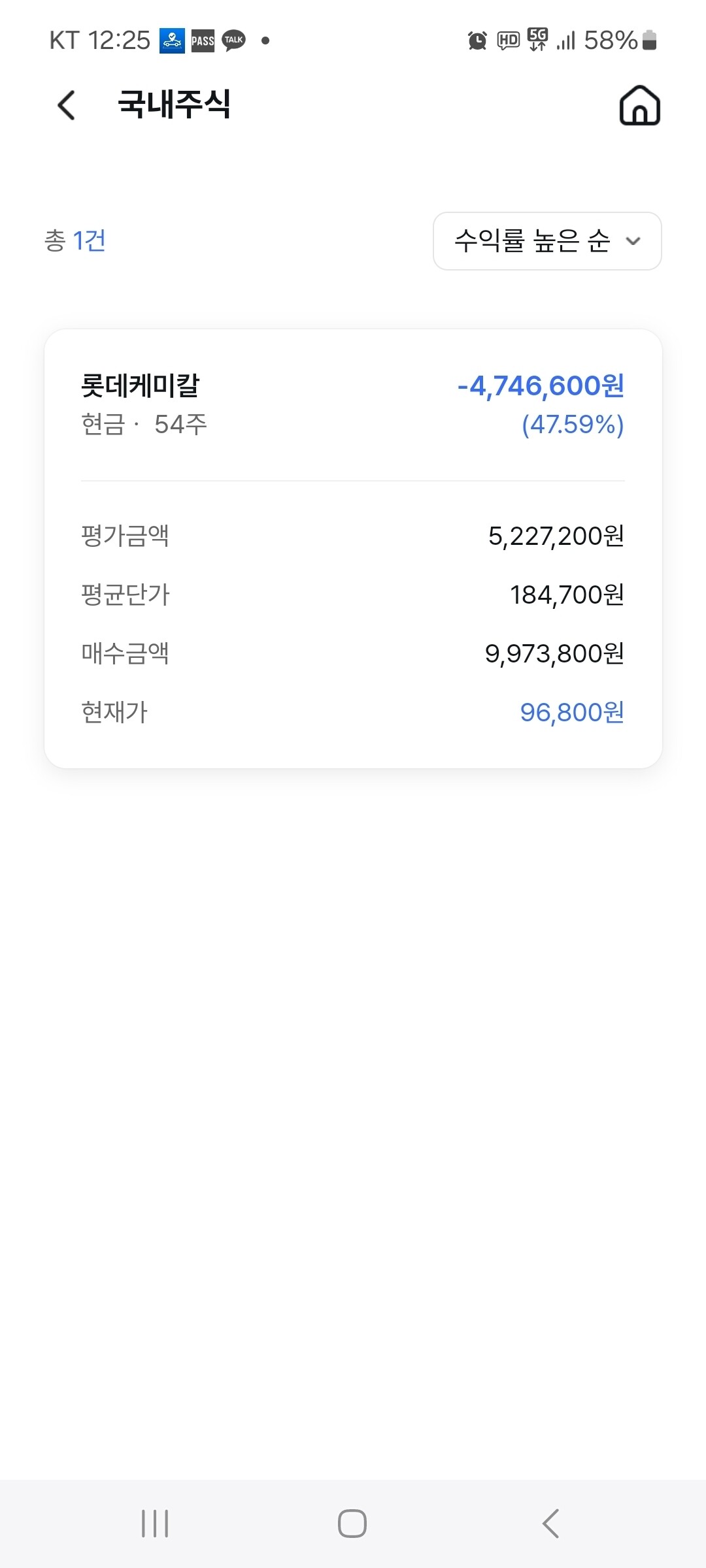Tap the 5G signal status icon
Viewport: 706px width, 1568px height.
pyautogui.click(x=537, y=39)
